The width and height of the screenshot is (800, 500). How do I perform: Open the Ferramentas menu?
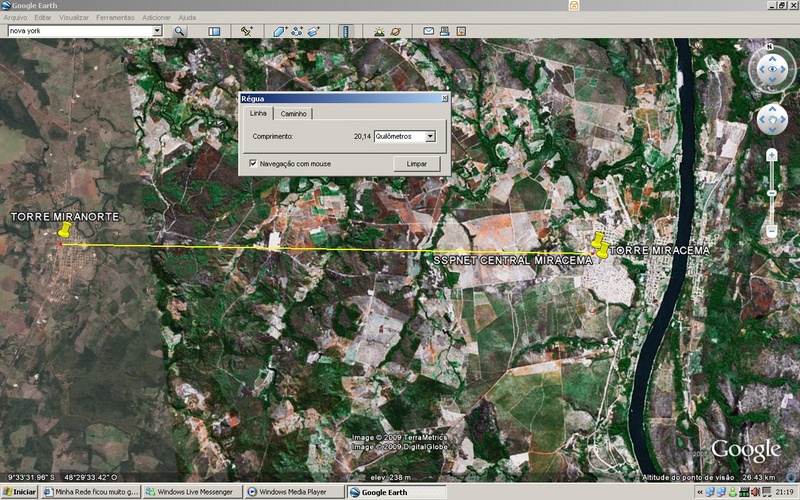coord(115,17)
